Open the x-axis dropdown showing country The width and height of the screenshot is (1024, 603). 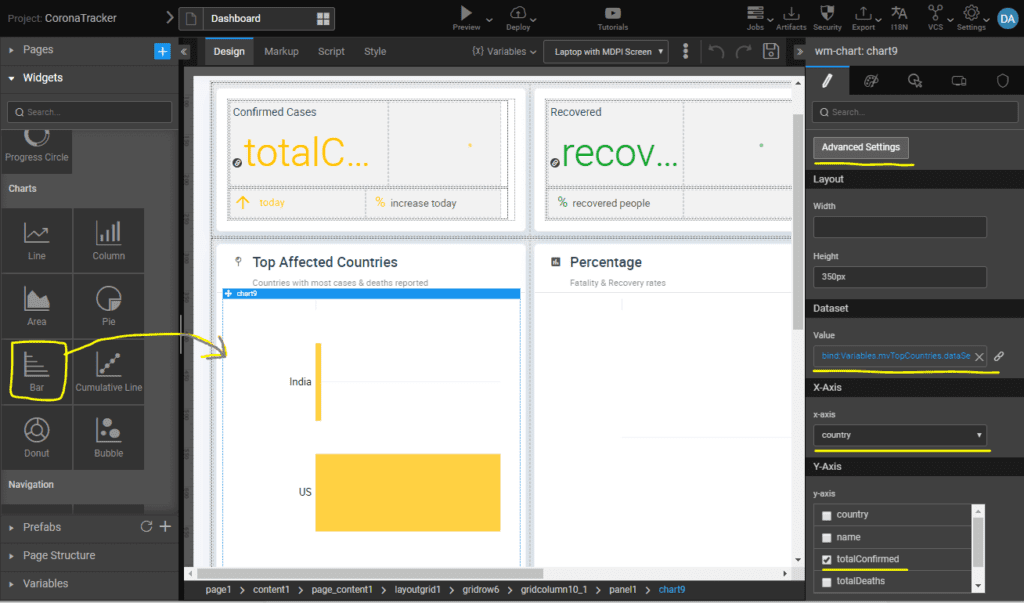[899, 436]
